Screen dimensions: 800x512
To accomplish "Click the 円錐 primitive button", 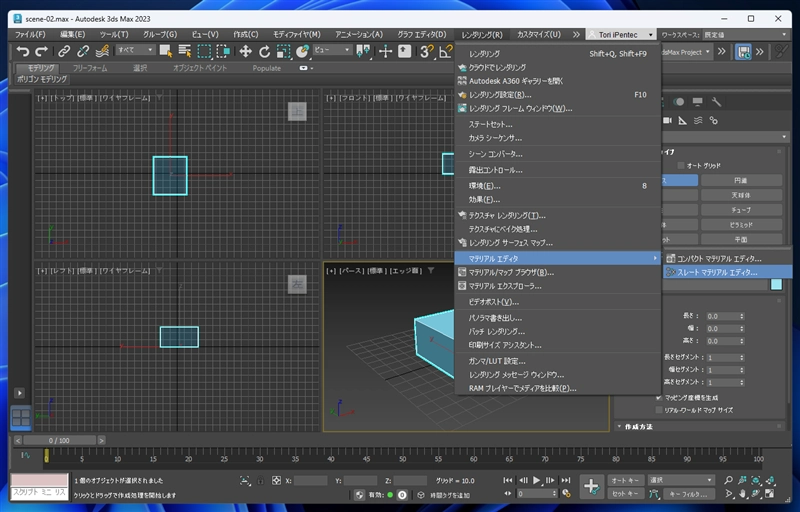I will (x=741, y=181).
